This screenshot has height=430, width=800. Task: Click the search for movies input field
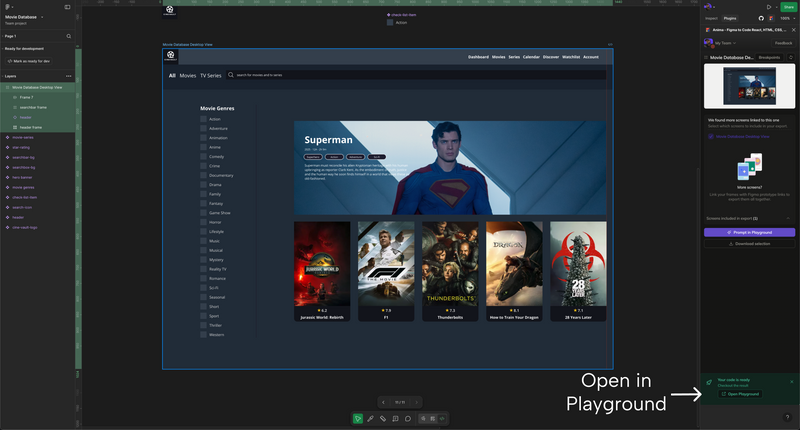tap(416, 75)
